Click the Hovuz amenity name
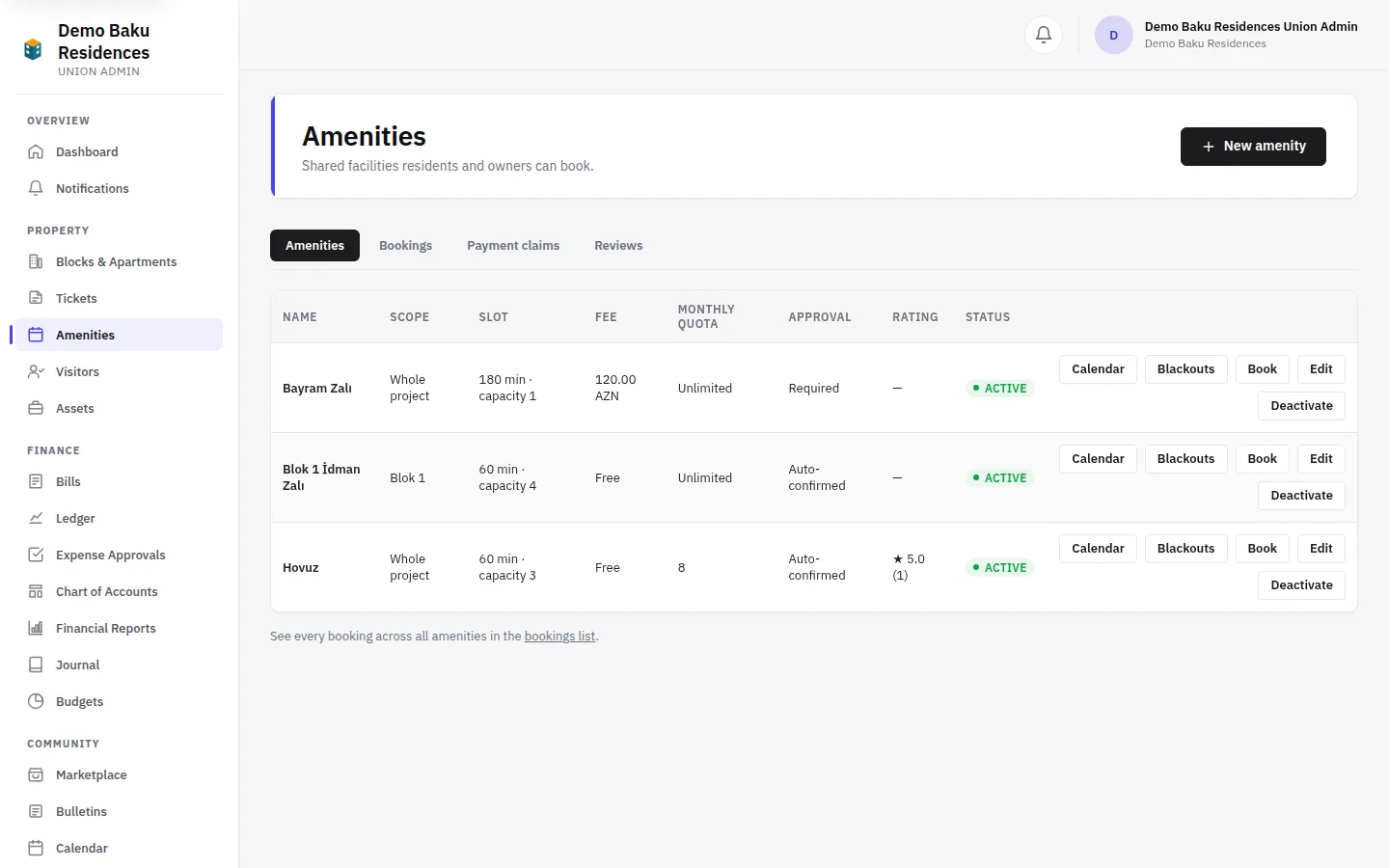 point(301,568)
